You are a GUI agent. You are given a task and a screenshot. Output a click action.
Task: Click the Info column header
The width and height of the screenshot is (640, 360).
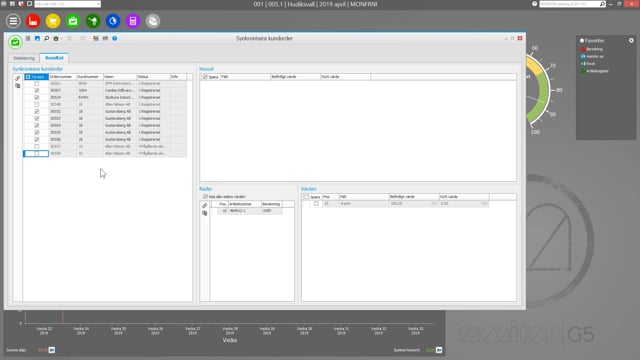178,77
